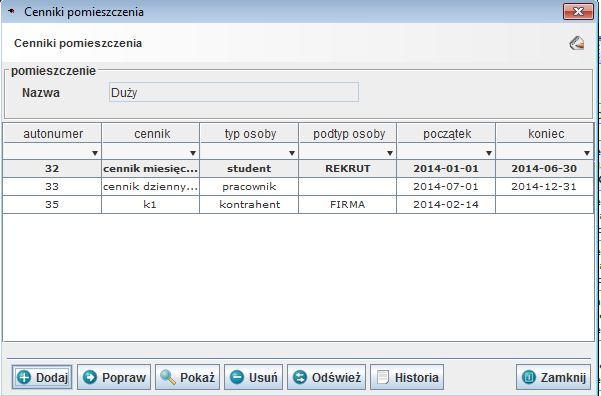
Task: Click the end date 2014-12-31
Action: coord(545,187)
